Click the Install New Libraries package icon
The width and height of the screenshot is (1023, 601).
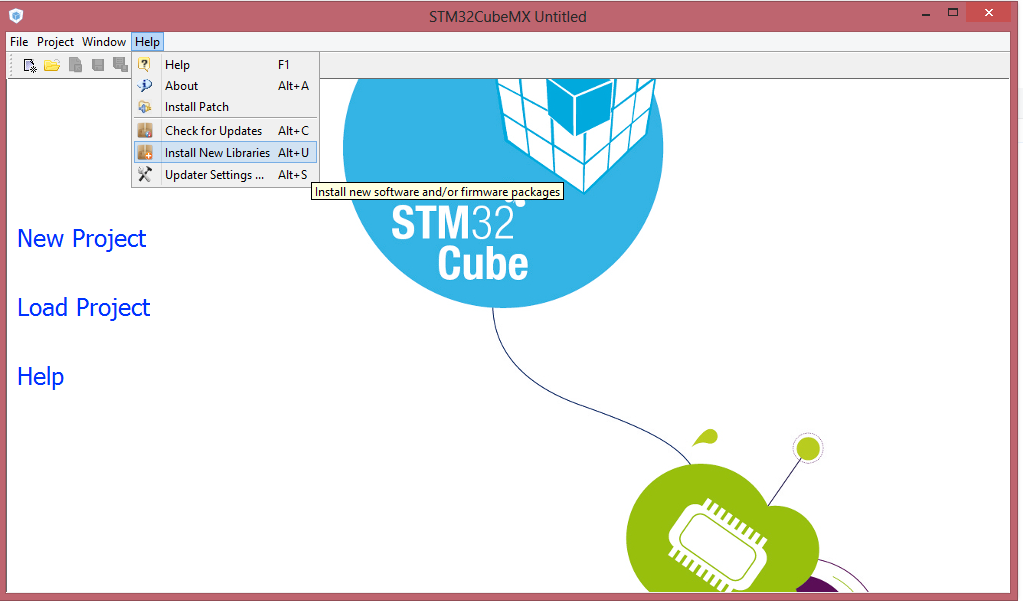[x=145, y=153]
